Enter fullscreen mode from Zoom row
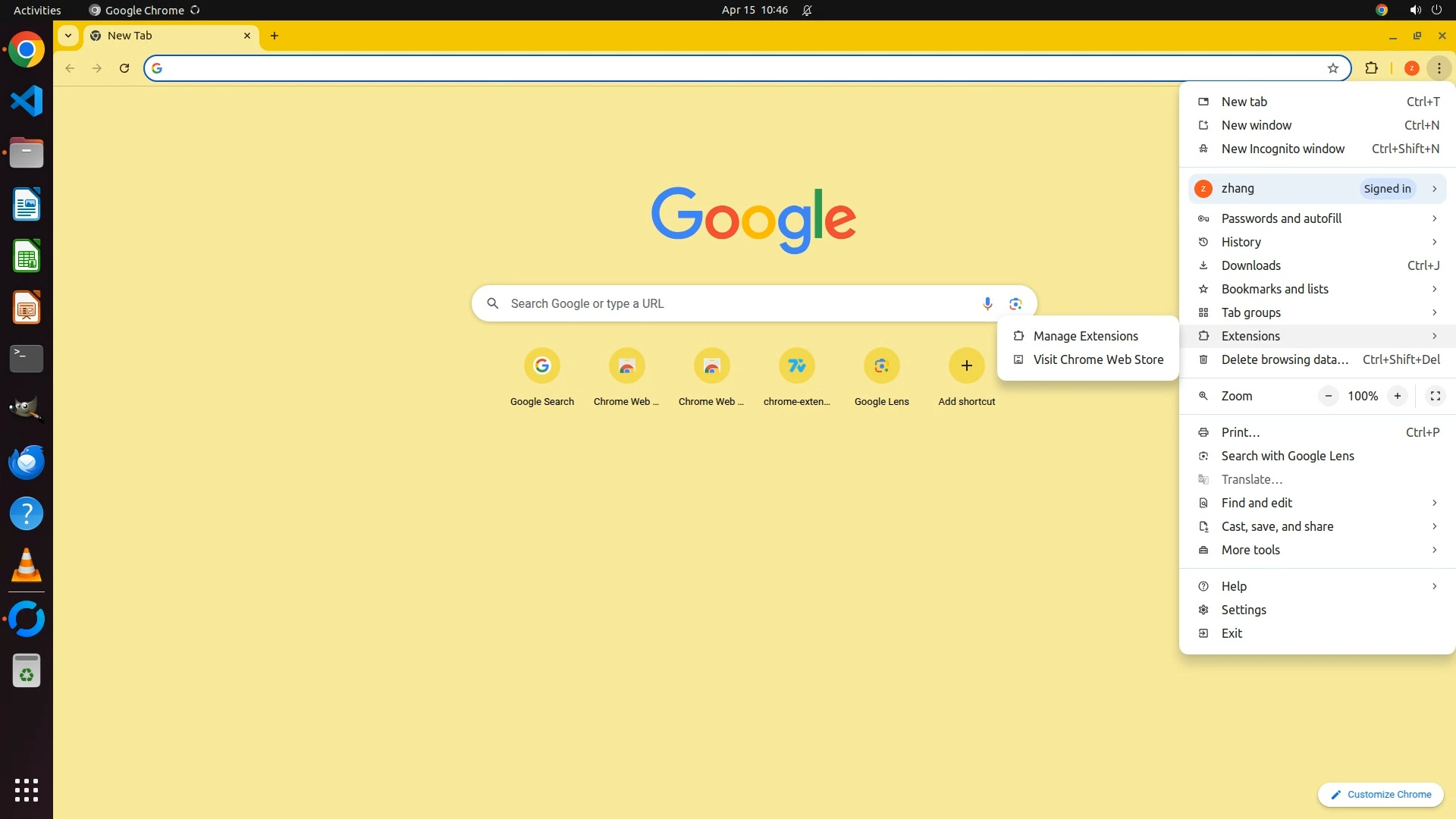Viewport: 1456px width, 819px height. (x=1435, y=396)
